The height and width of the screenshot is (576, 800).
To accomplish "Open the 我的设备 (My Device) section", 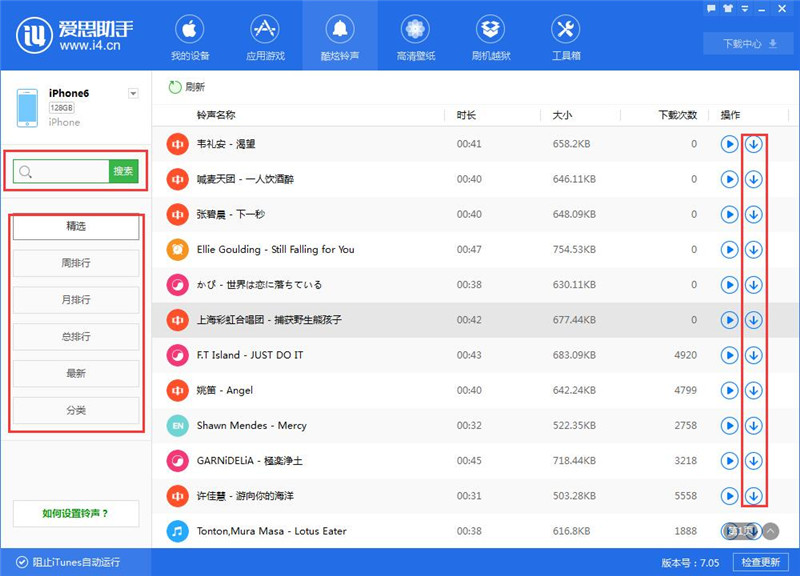I will [189, 36].
